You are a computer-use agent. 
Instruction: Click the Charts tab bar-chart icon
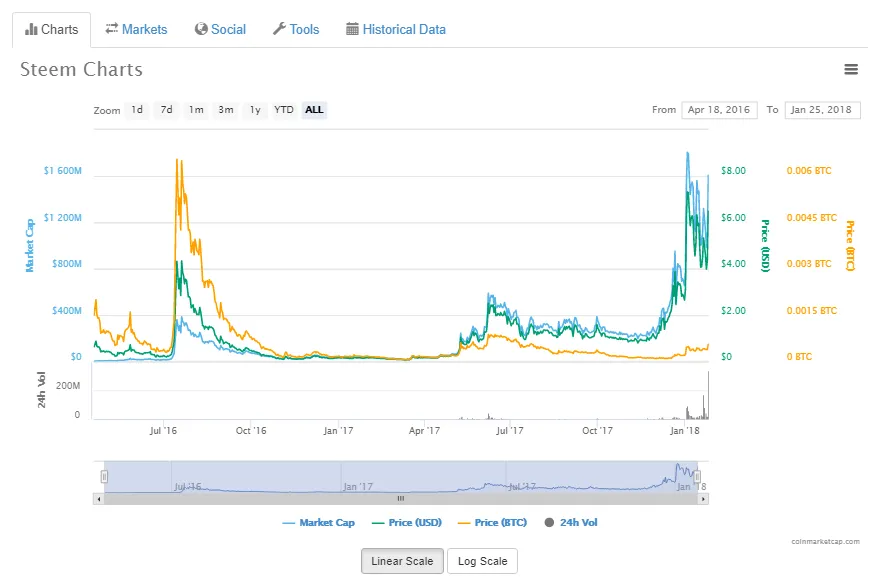coord(31,29)
